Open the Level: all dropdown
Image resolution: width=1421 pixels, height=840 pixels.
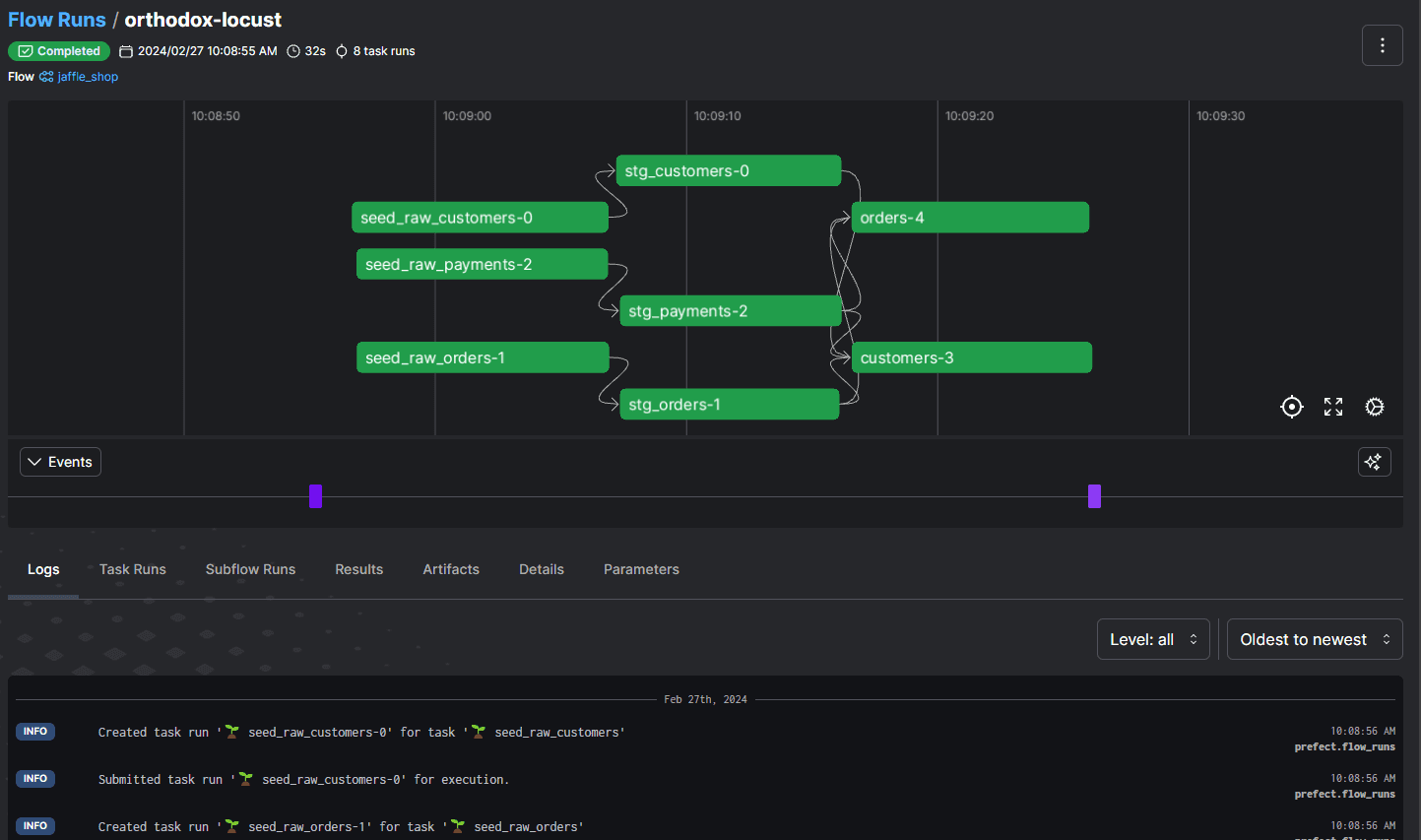click(x=1152, y=640)
